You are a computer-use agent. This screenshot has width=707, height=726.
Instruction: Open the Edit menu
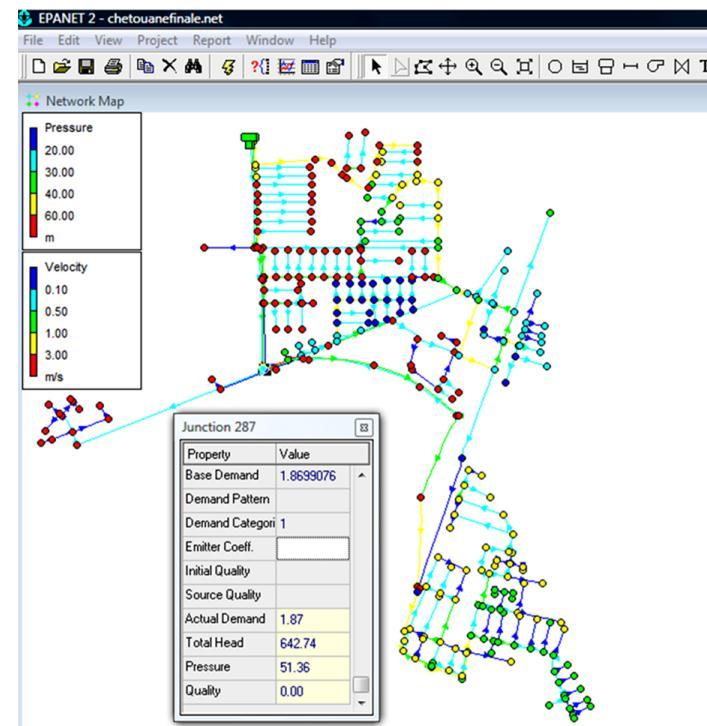tap(69, 40)
